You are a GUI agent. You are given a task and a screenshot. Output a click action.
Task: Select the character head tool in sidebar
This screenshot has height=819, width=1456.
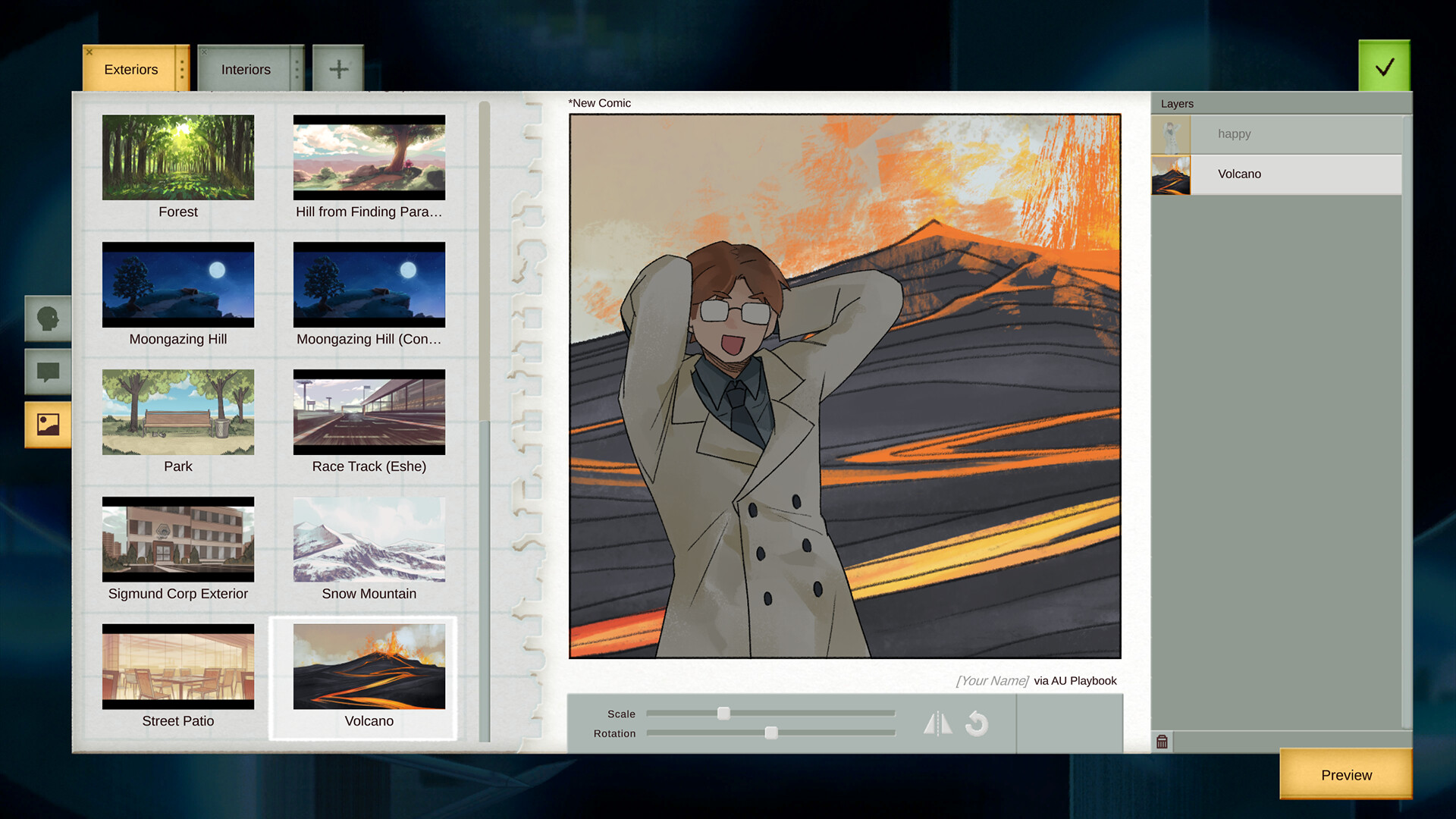pos(47,319)
